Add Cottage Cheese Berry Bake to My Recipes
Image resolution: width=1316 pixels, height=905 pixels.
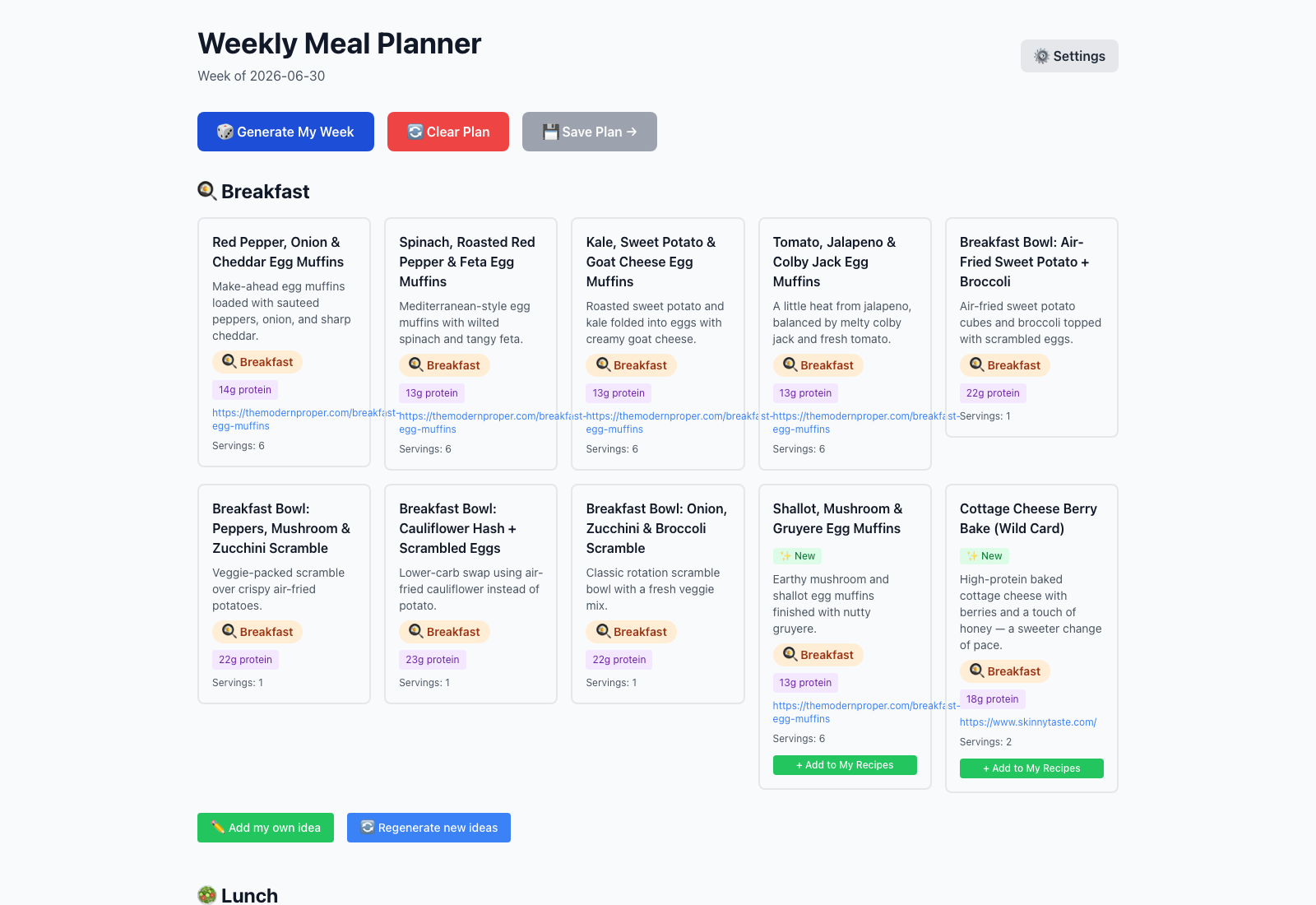tap(1031, 768)
